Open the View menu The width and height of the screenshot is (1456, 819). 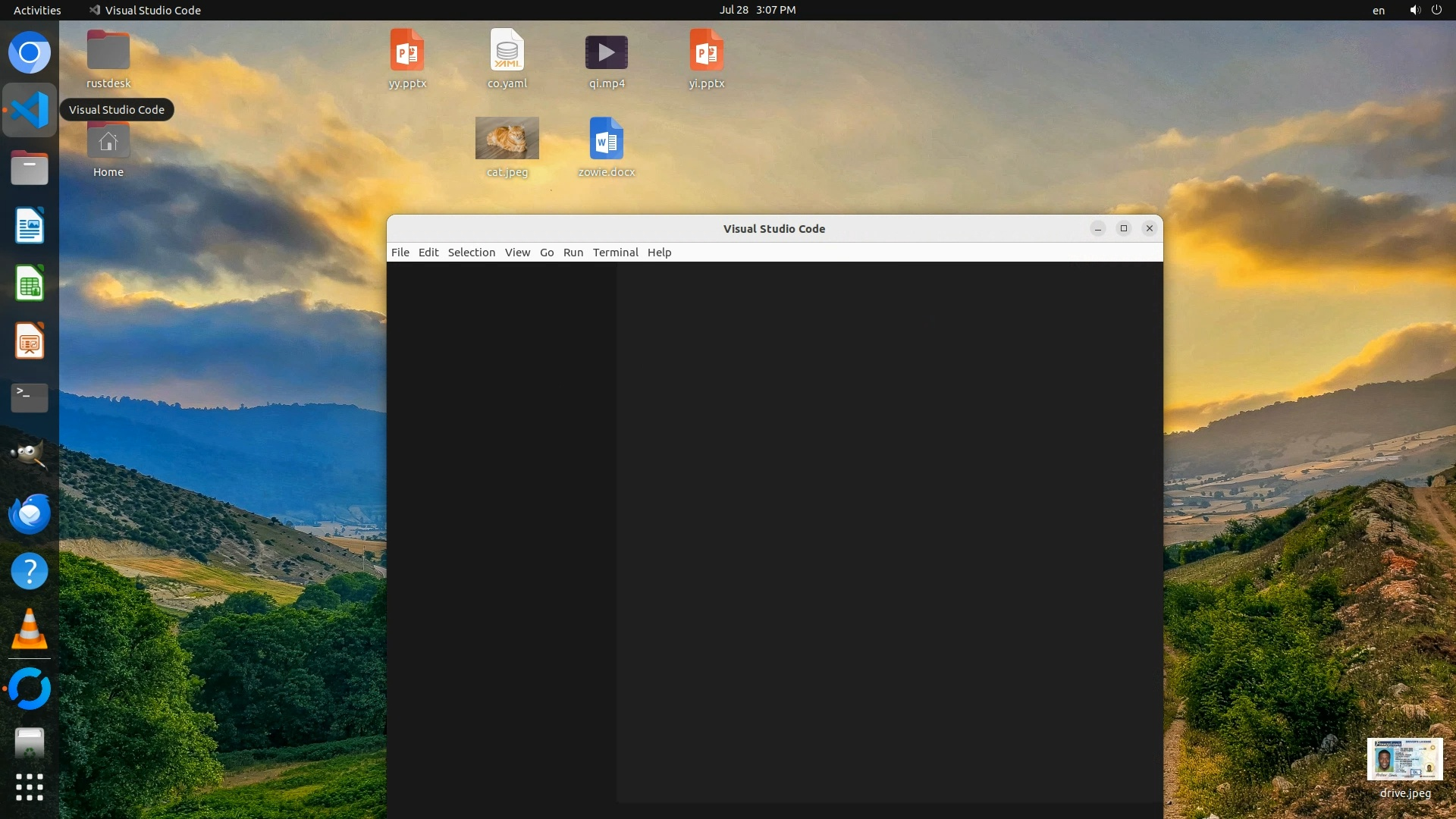point(517,253)
